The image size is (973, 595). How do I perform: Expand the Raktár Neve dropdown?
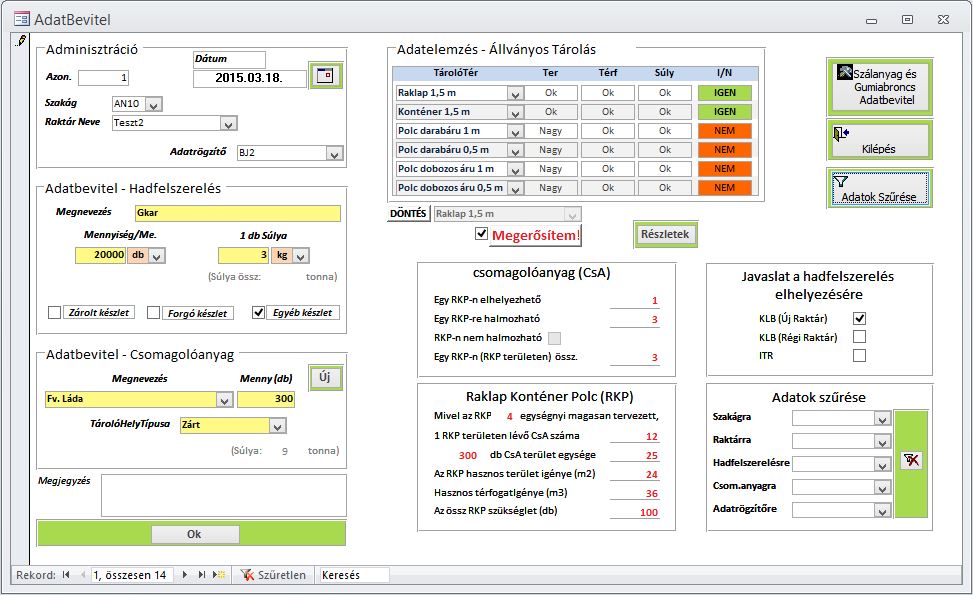[229, 124]
